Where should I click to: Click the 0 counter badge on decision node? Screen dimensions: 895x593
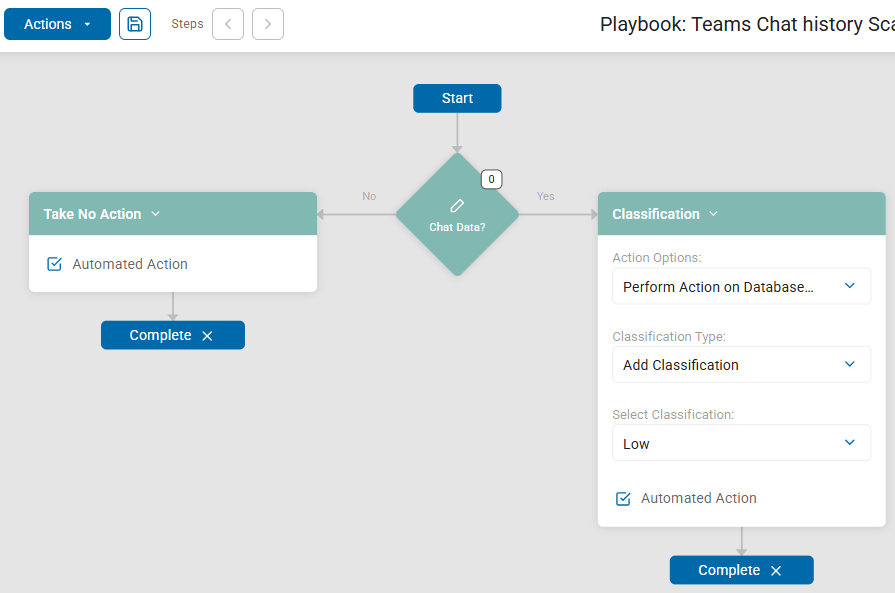click(491, 180)
